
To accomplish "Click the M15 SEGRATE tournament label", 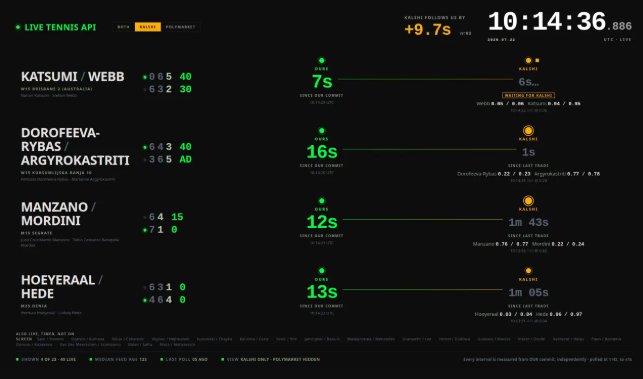I will click(x=36, y=233).
